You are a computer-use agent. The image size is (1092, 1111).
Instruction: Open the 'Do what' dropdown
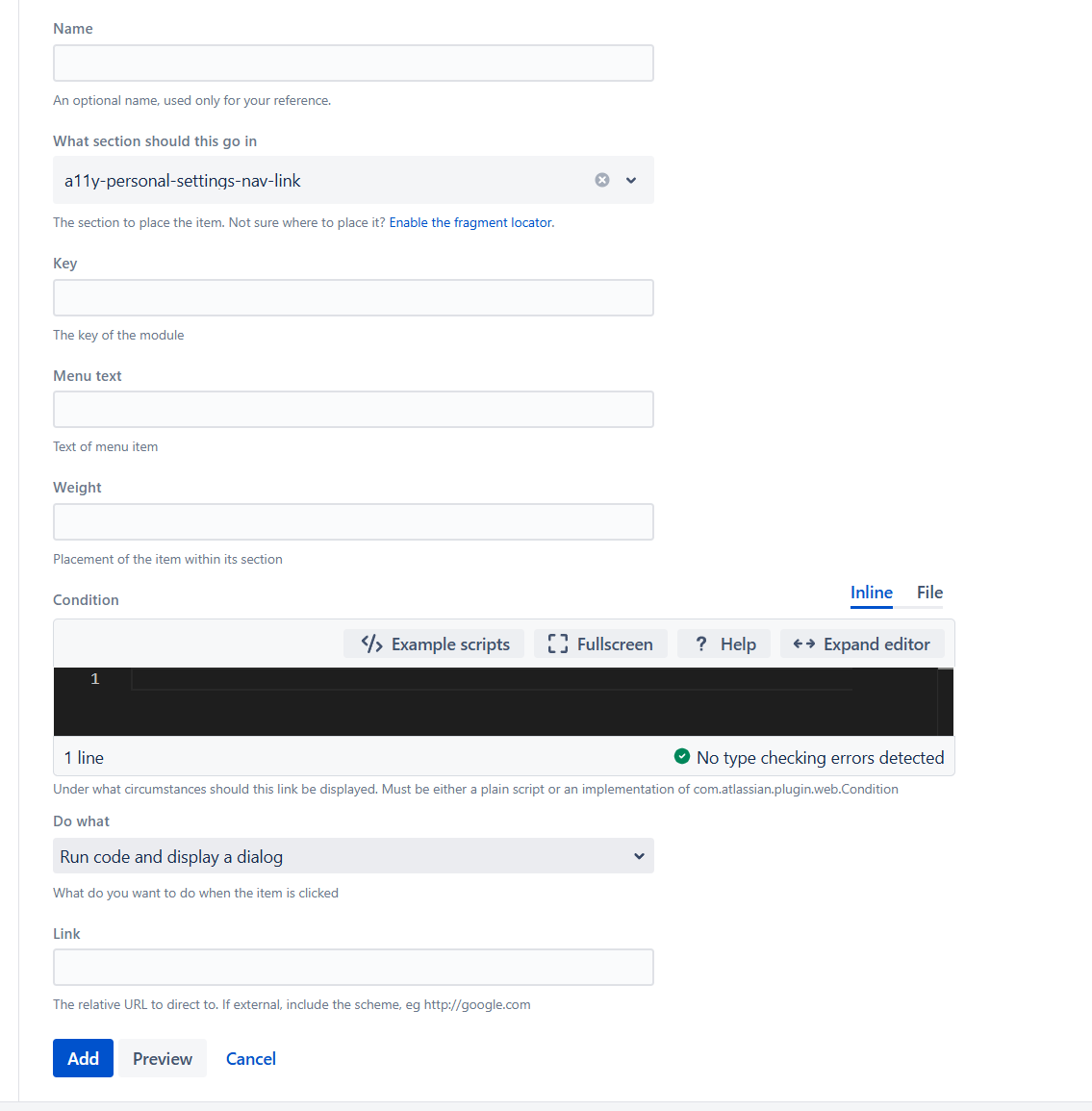[353, 856]
